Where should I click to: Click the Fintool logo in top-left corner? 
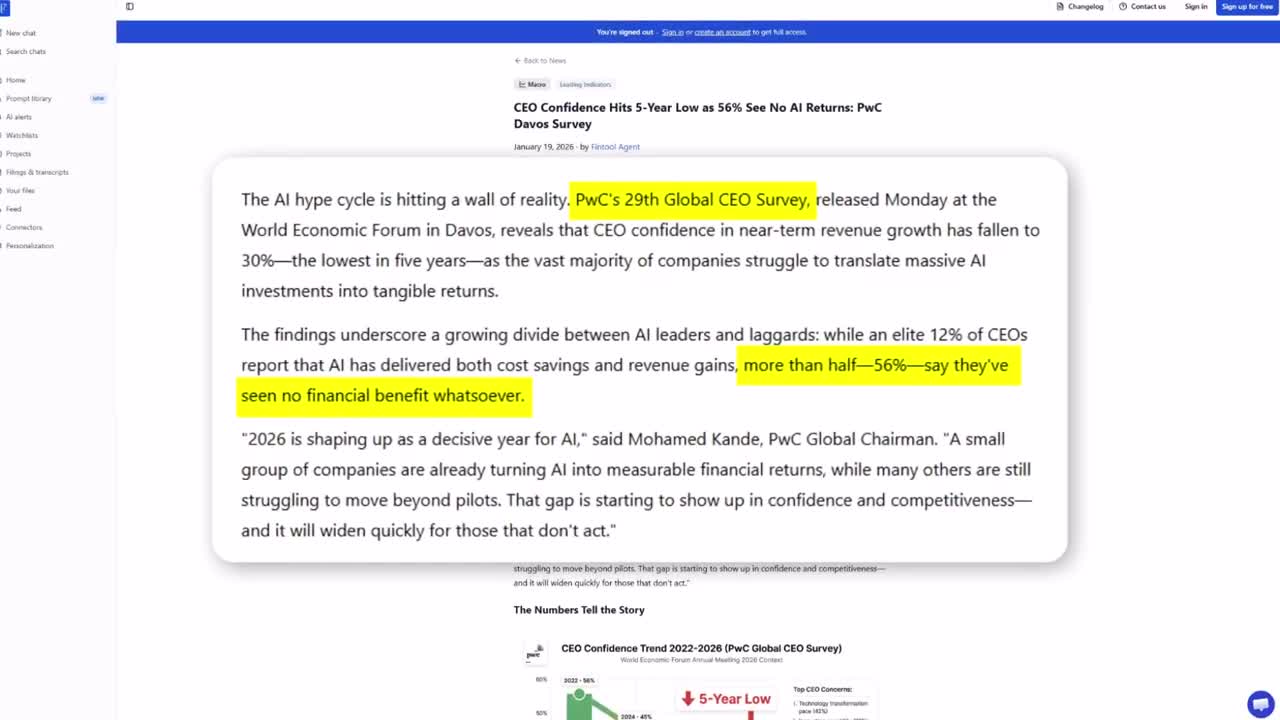(x=4, y=8)
